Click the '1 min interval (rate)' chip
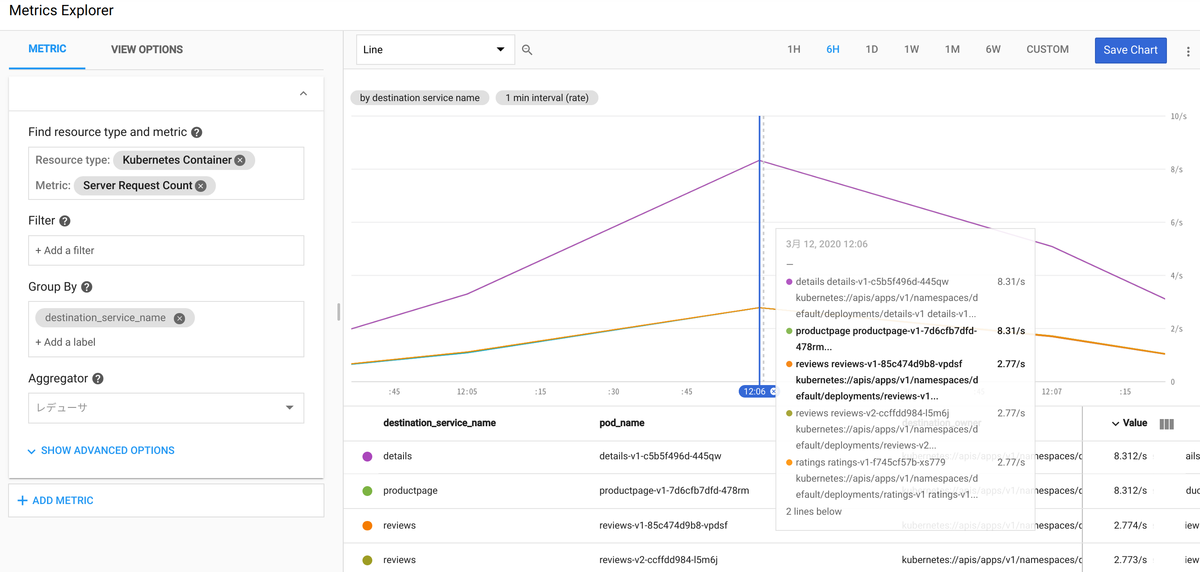 [x=546, y=98]
